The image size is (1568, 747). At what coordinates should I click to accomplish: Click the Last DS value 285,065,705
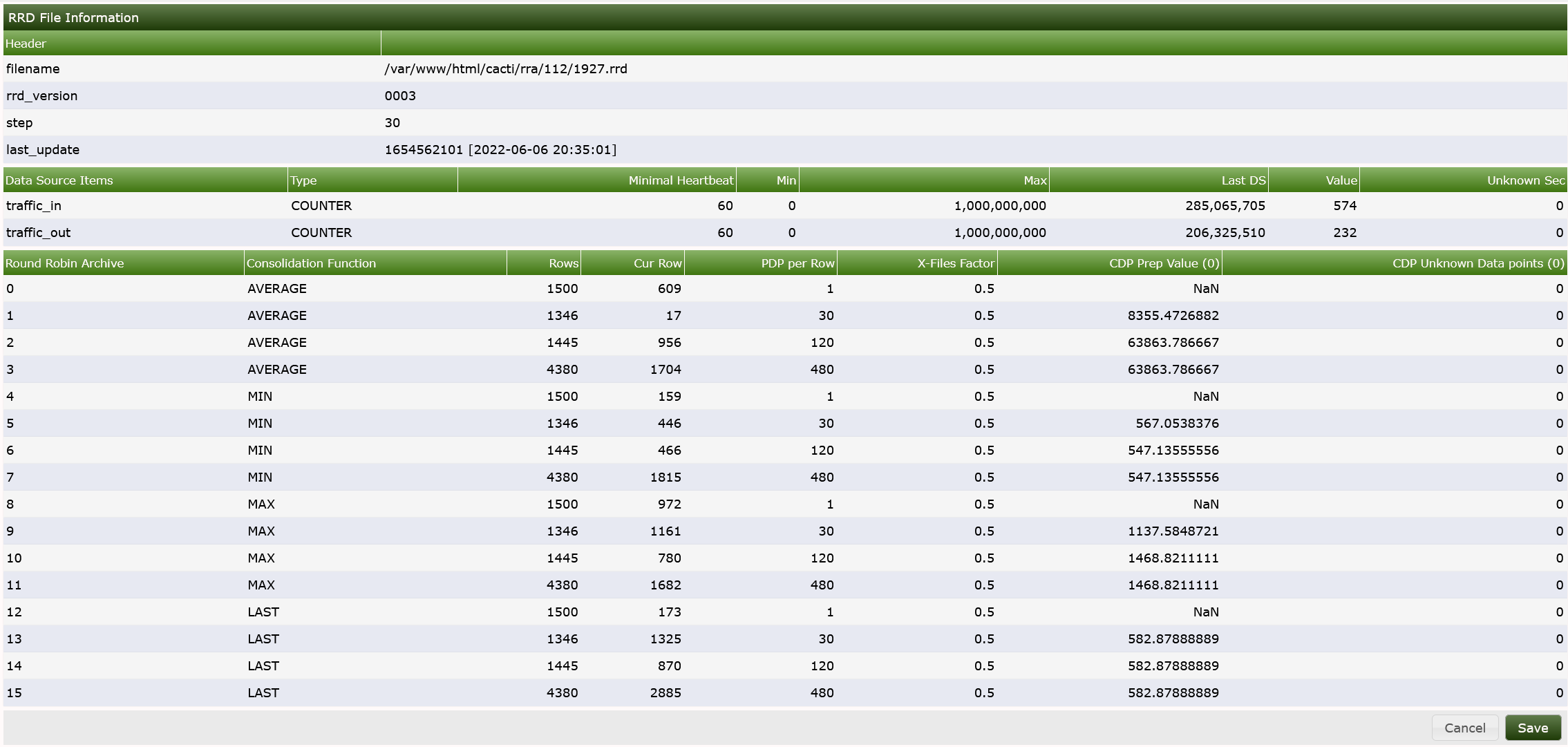1225,206
